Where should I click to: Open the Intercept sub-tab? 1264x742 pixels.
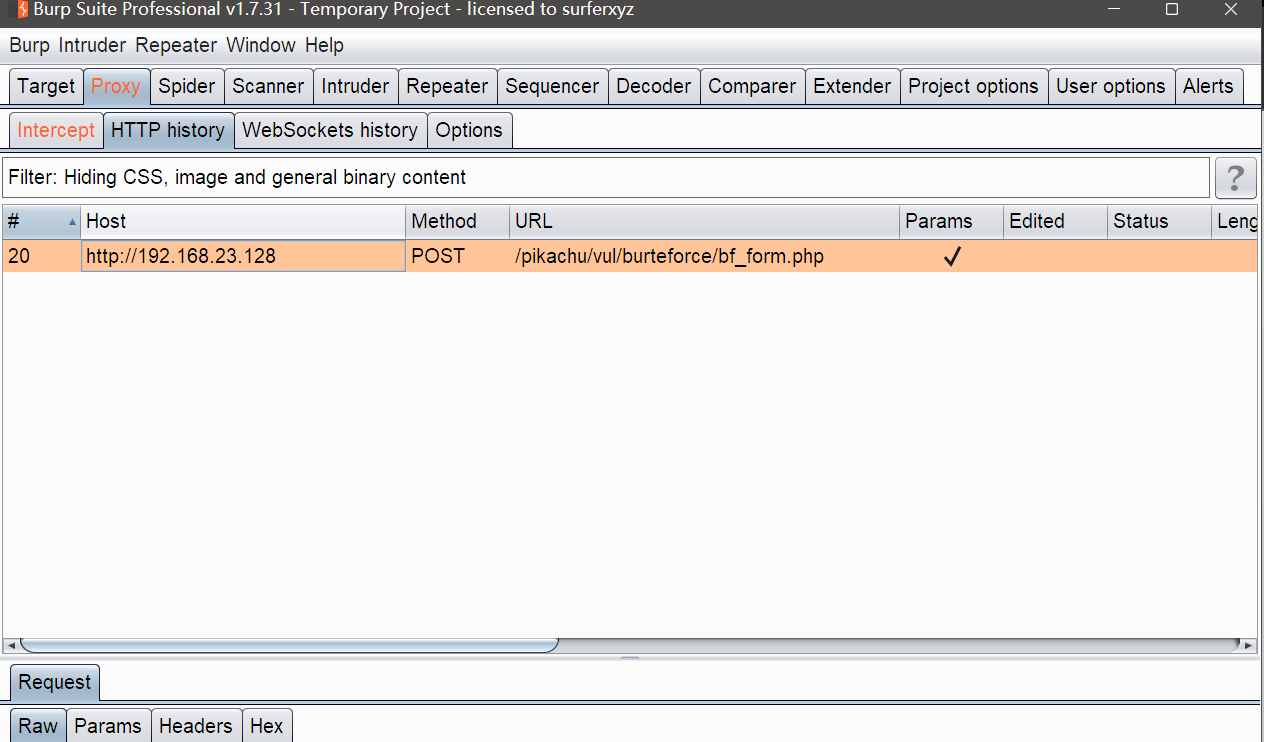click(56, 130)
